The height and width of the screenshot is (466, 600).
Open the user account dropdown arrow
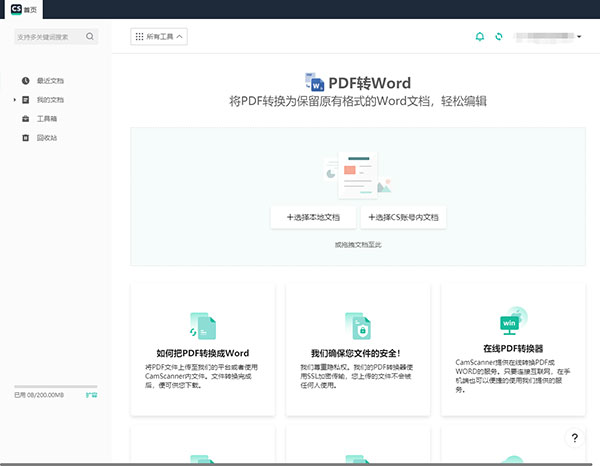tap(580, 37)
